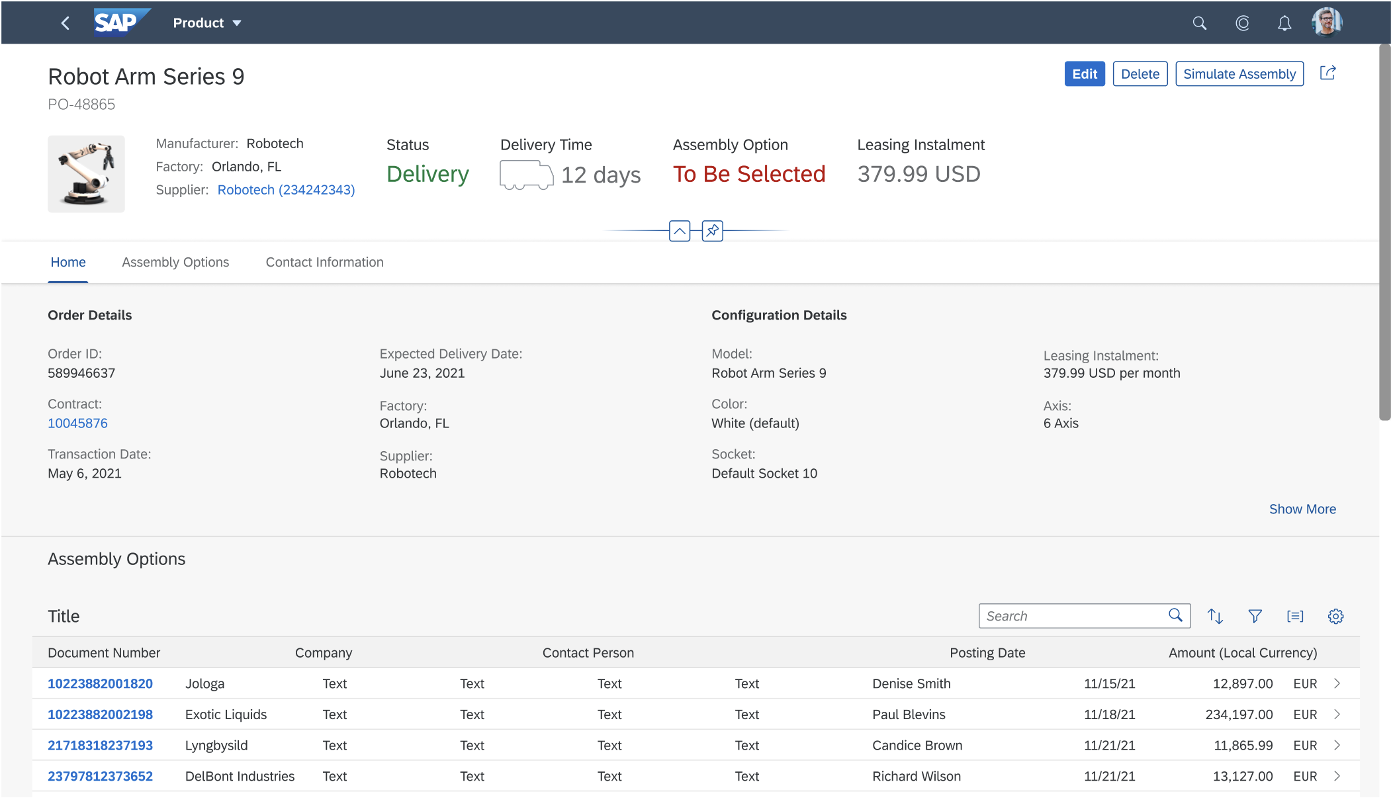Open the CoPilot icon in the shell bar
The image size is (1392, 804).
[x=1243, y=23]
